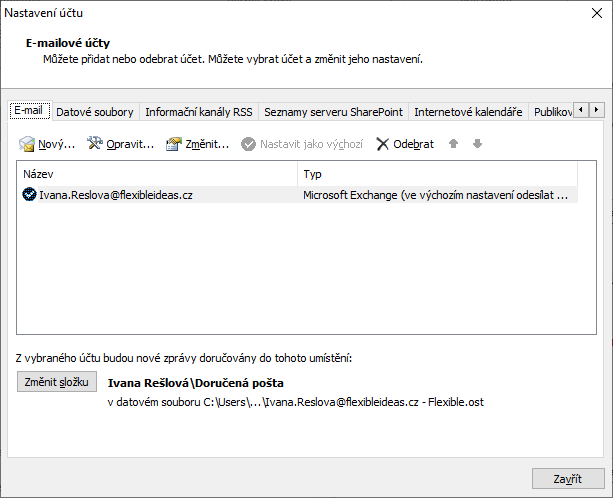Go to the Internetové kalendáře tab

468,112
